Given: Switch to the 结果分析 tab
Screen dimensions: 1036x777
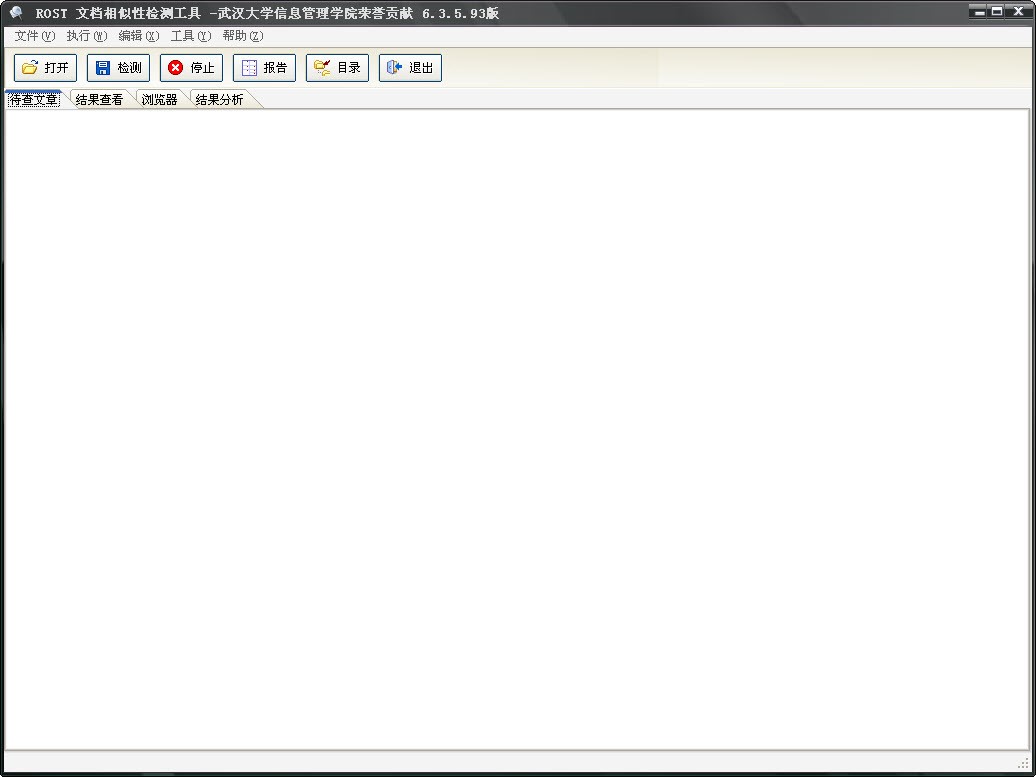Looking at the screenshot, I should (219, 100).
